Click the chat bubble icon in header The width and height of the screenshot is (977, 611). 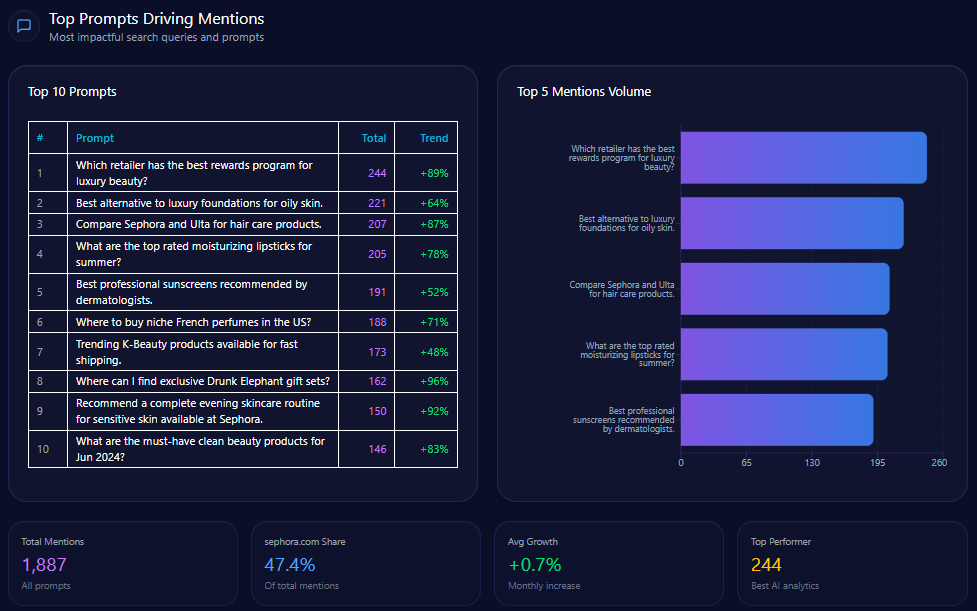pyautogui.click(x=24, y=26)
